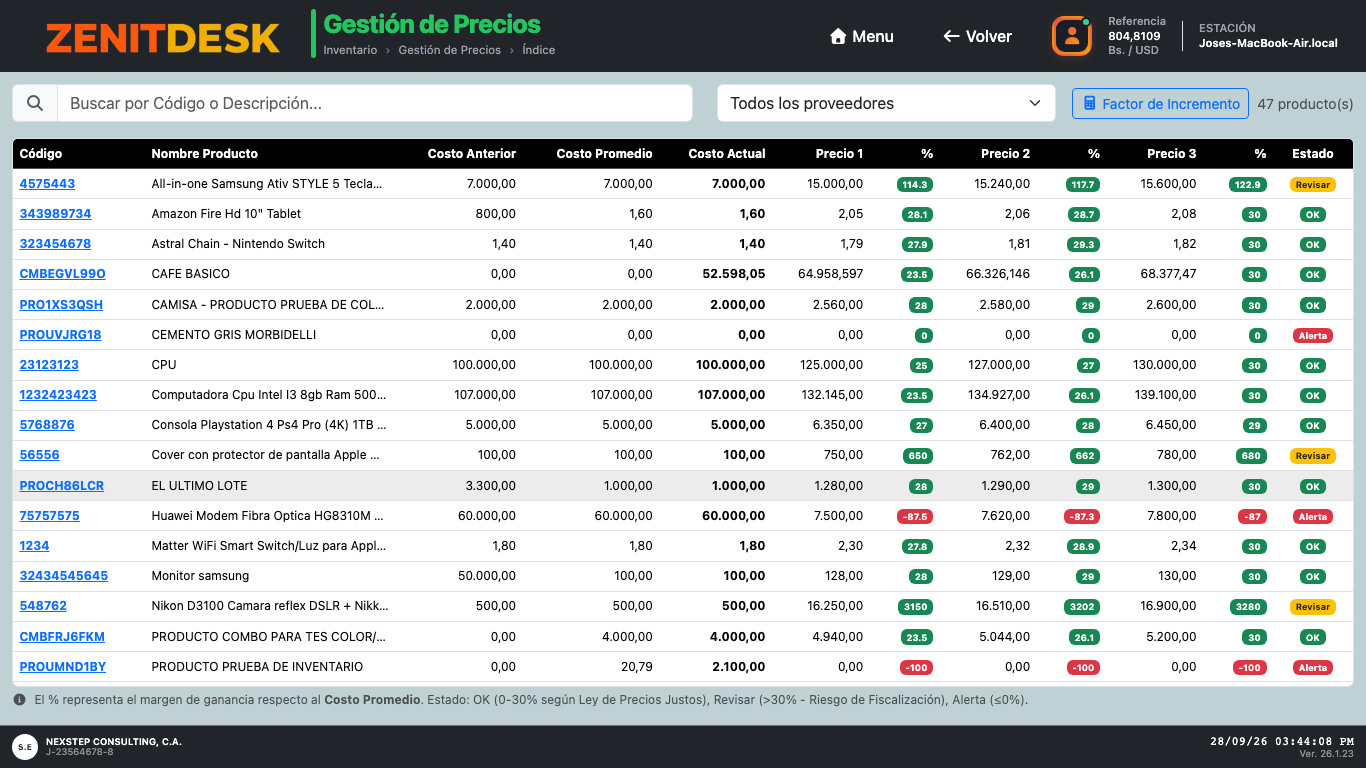Viewport: 1366px width, 768px height.
Task: Open product code 4575443
Action: tap(47, 184)
